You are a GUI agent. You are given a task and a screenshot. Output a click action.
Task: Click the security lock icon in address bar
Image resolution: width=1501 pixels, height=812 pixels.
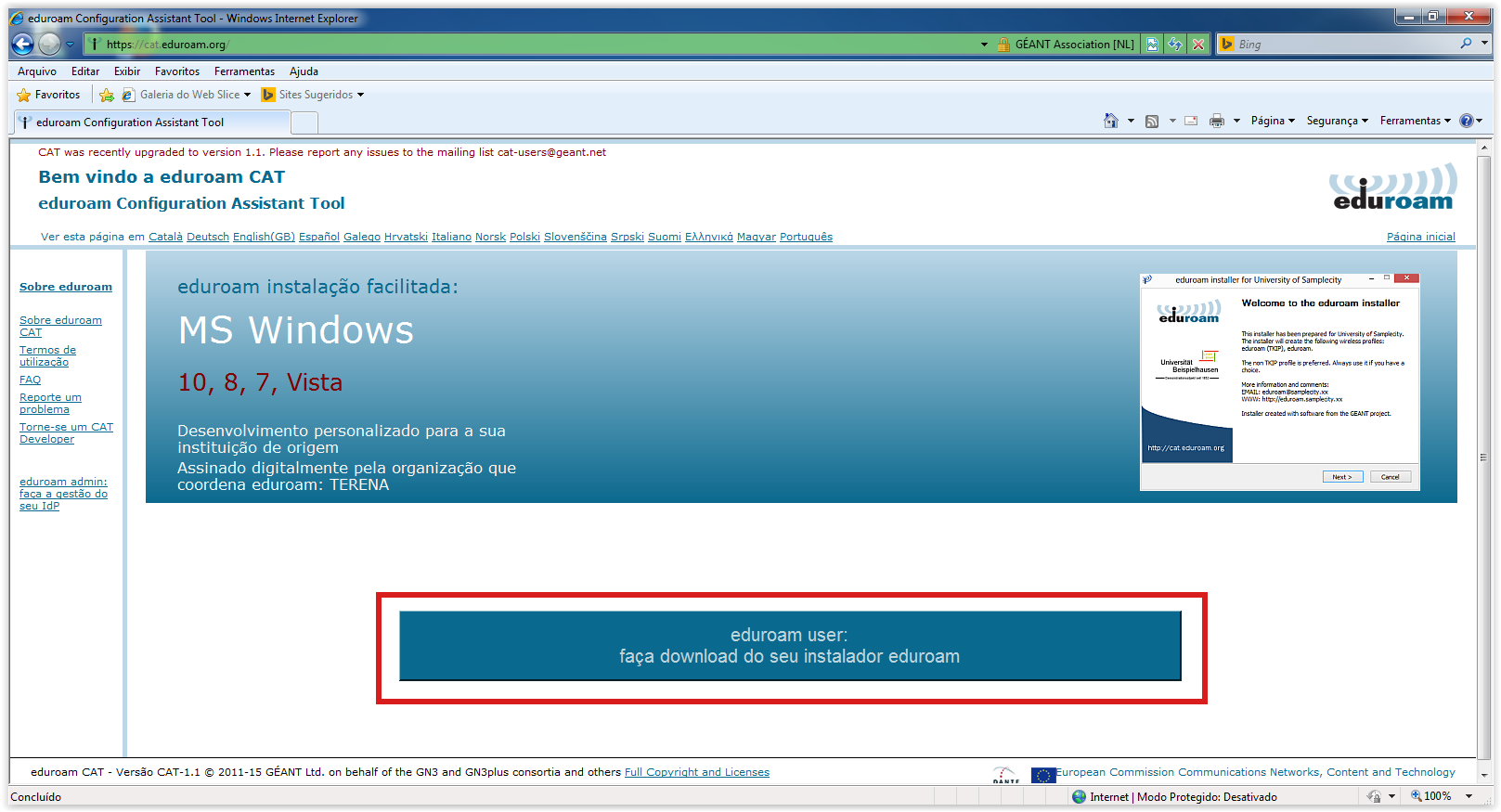click(1003, 44)
